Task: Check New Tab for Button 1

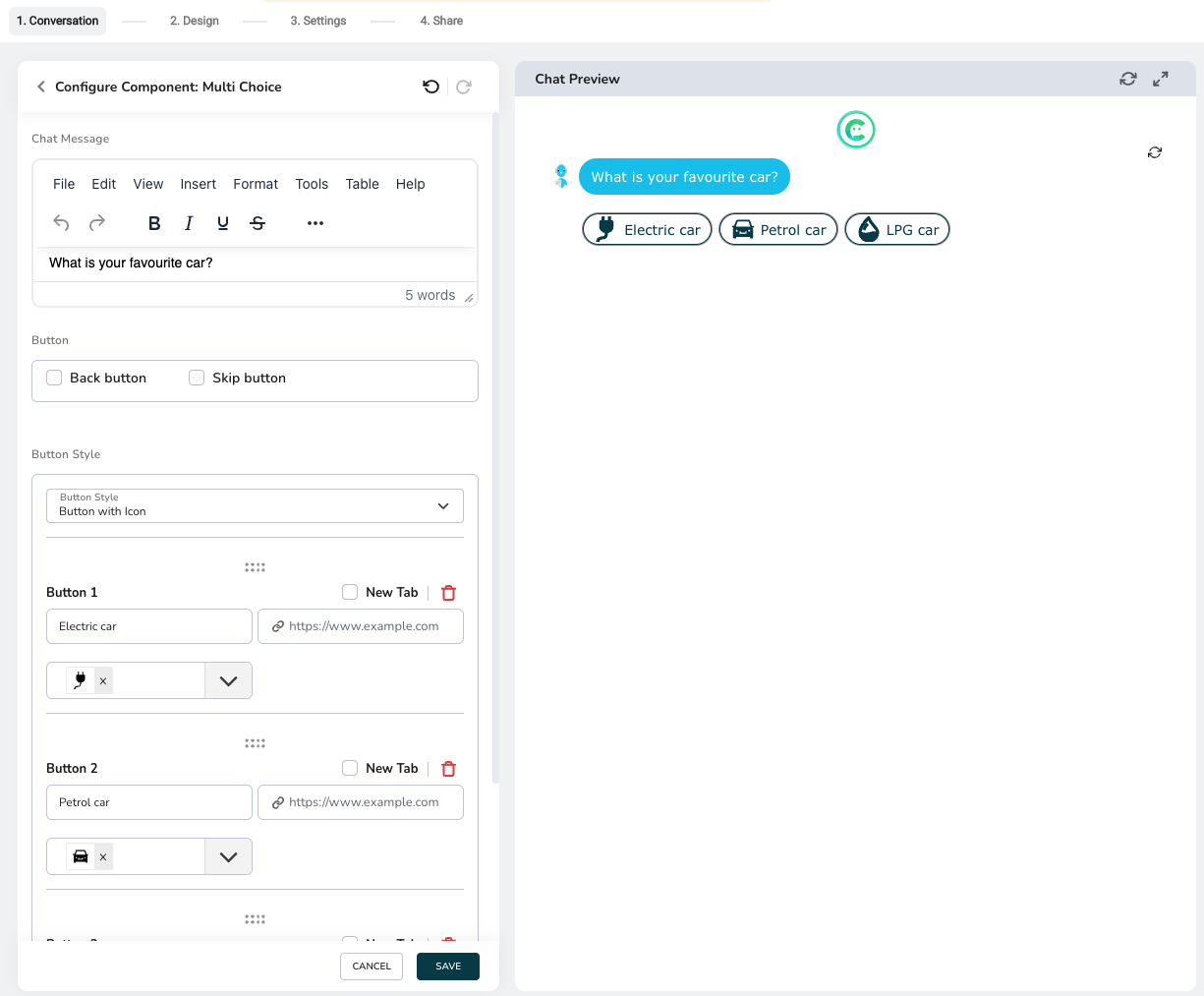Action: click(x=350, y=592)
